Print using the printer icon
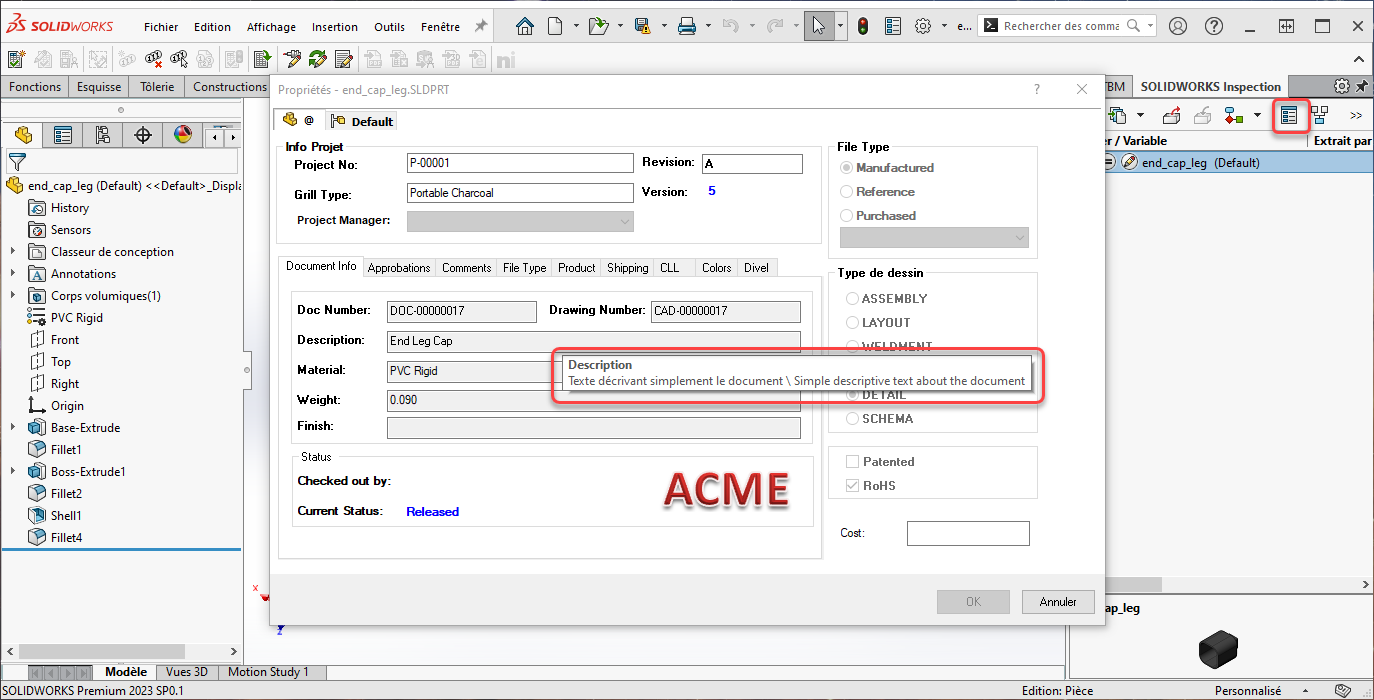 coord(687,26)
